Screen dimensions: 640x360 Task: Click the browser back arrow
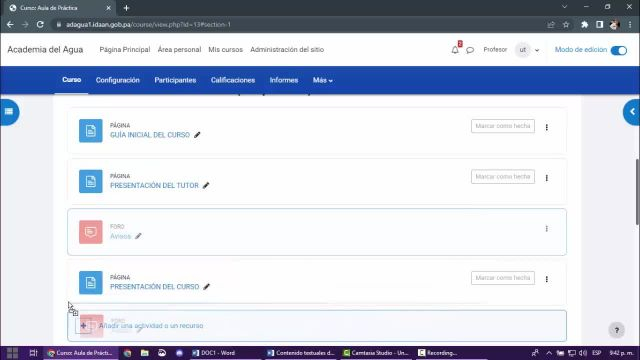point(10,24)
